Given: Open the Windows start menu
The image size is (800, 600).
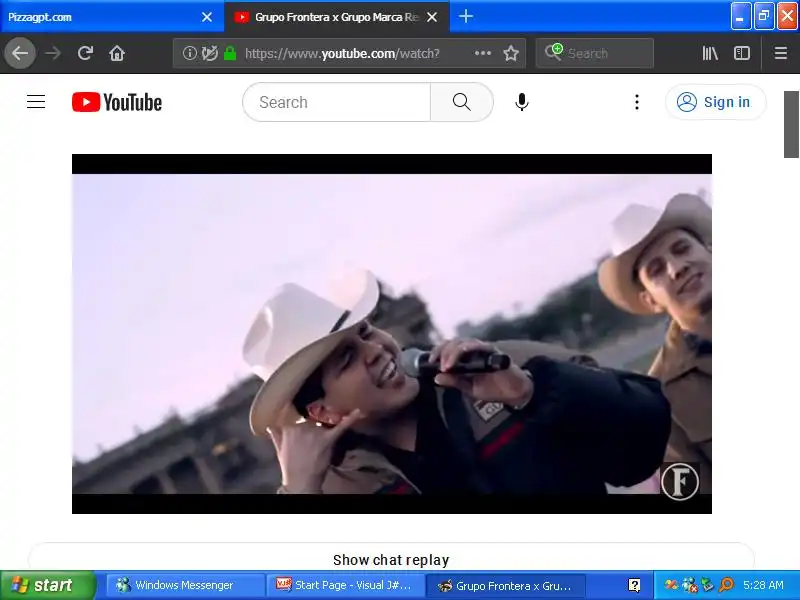Looking at the screenshot, I should pyautogui.click(x=48, y=585).
